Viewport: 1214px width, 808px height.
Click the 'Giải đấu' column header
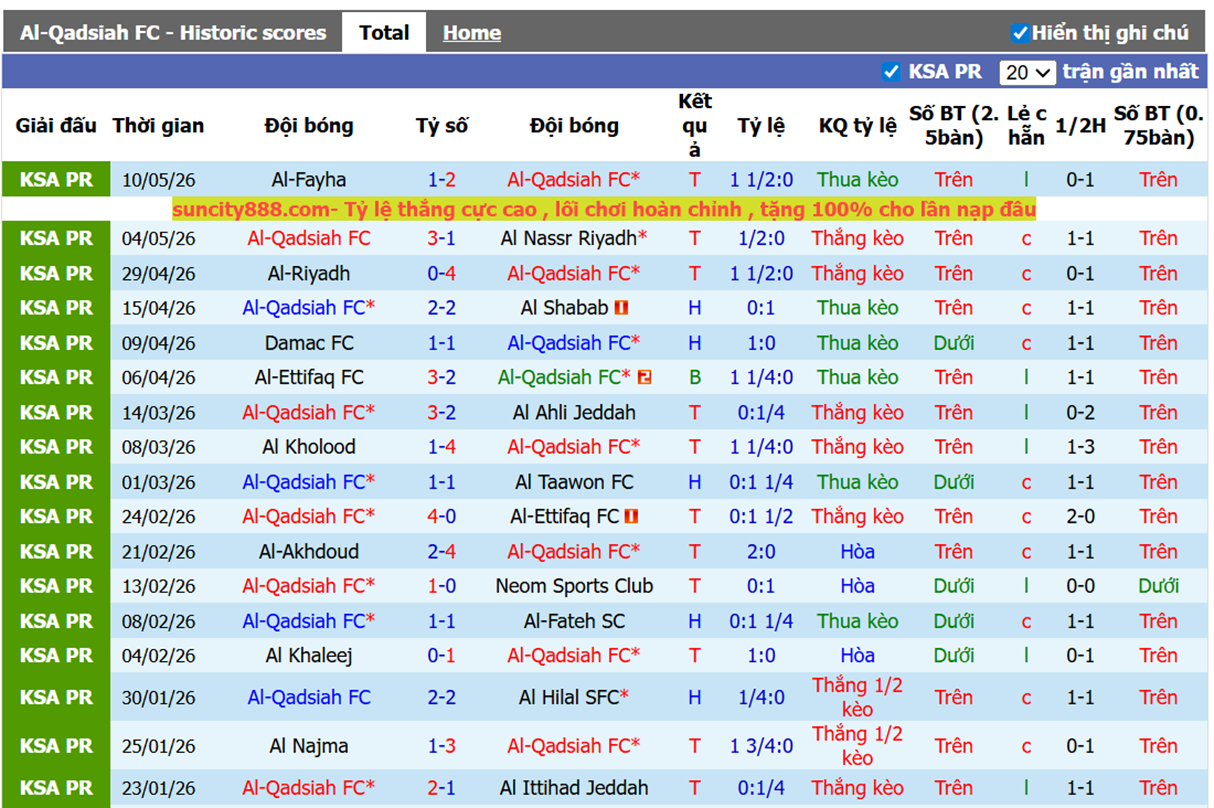[56, 126]
